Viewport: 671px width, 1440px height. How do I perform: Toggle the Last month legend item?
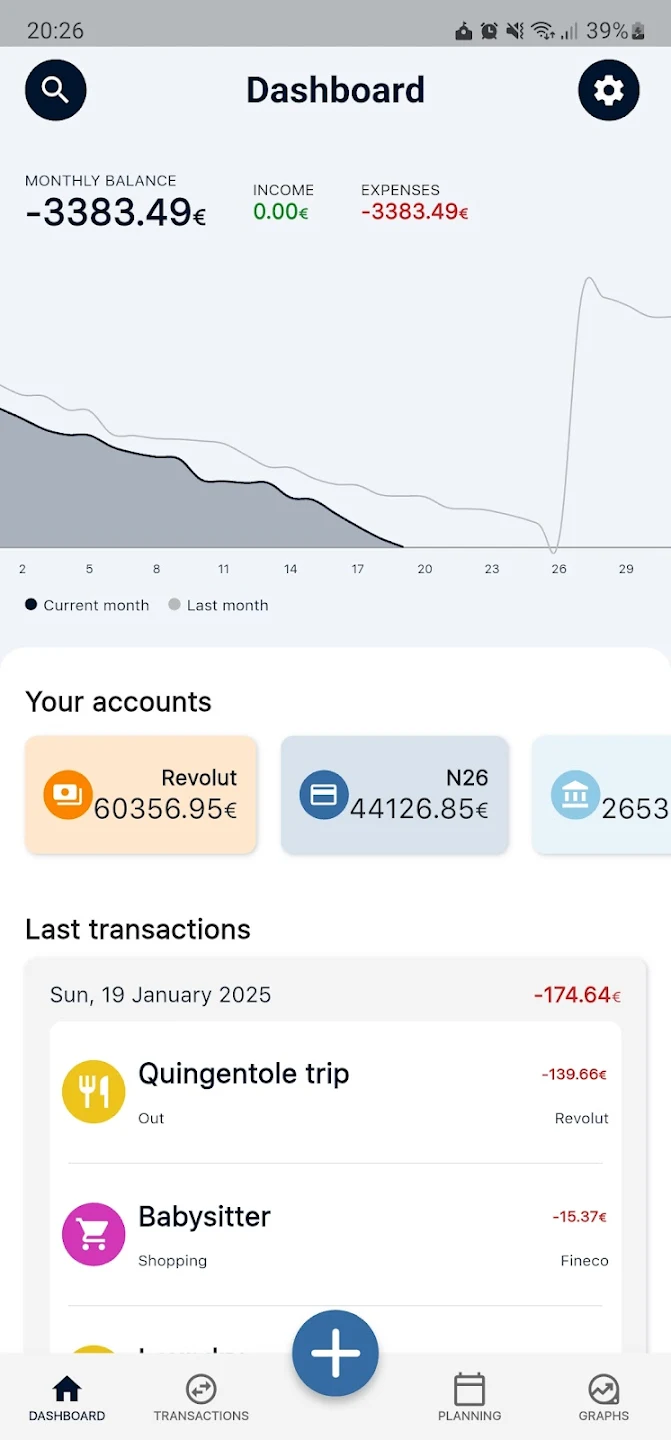coord(218,605)
